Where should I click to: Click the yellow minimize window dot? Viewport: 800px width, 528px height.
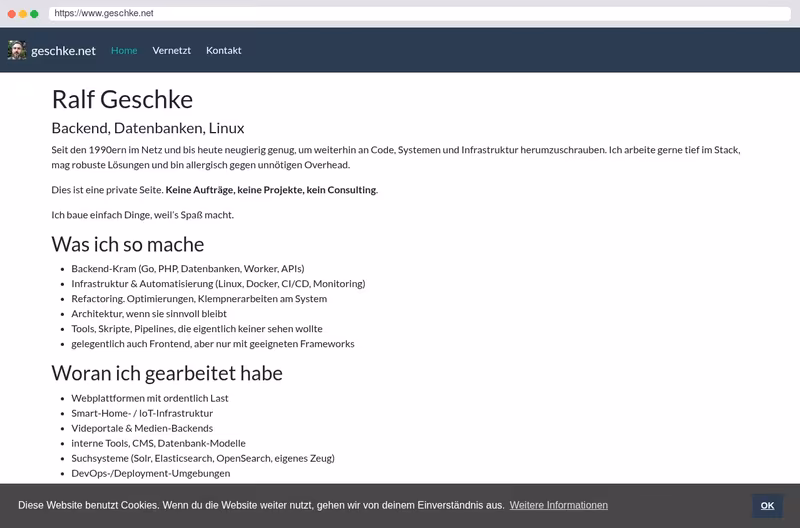pyautogui.click(x=23, y=14)
